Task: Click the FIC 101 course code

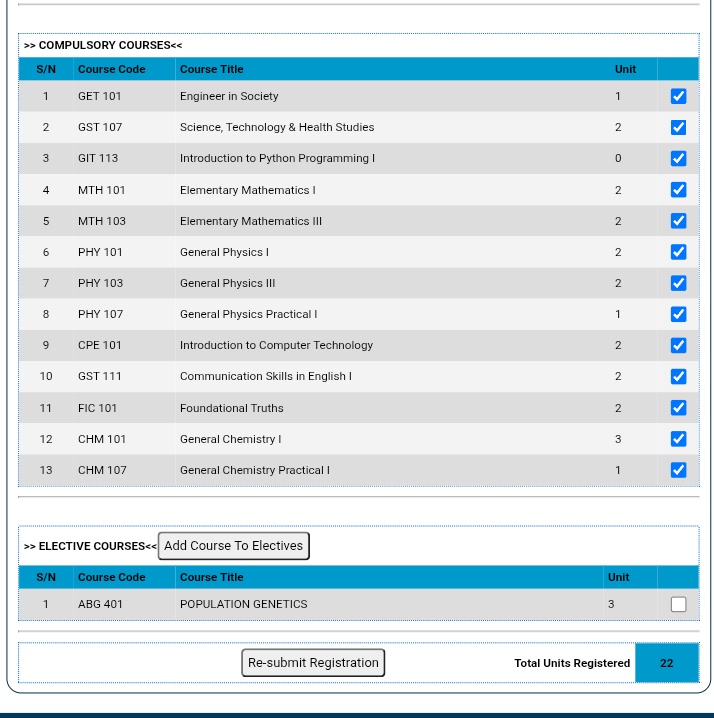Action: point(98,408)
